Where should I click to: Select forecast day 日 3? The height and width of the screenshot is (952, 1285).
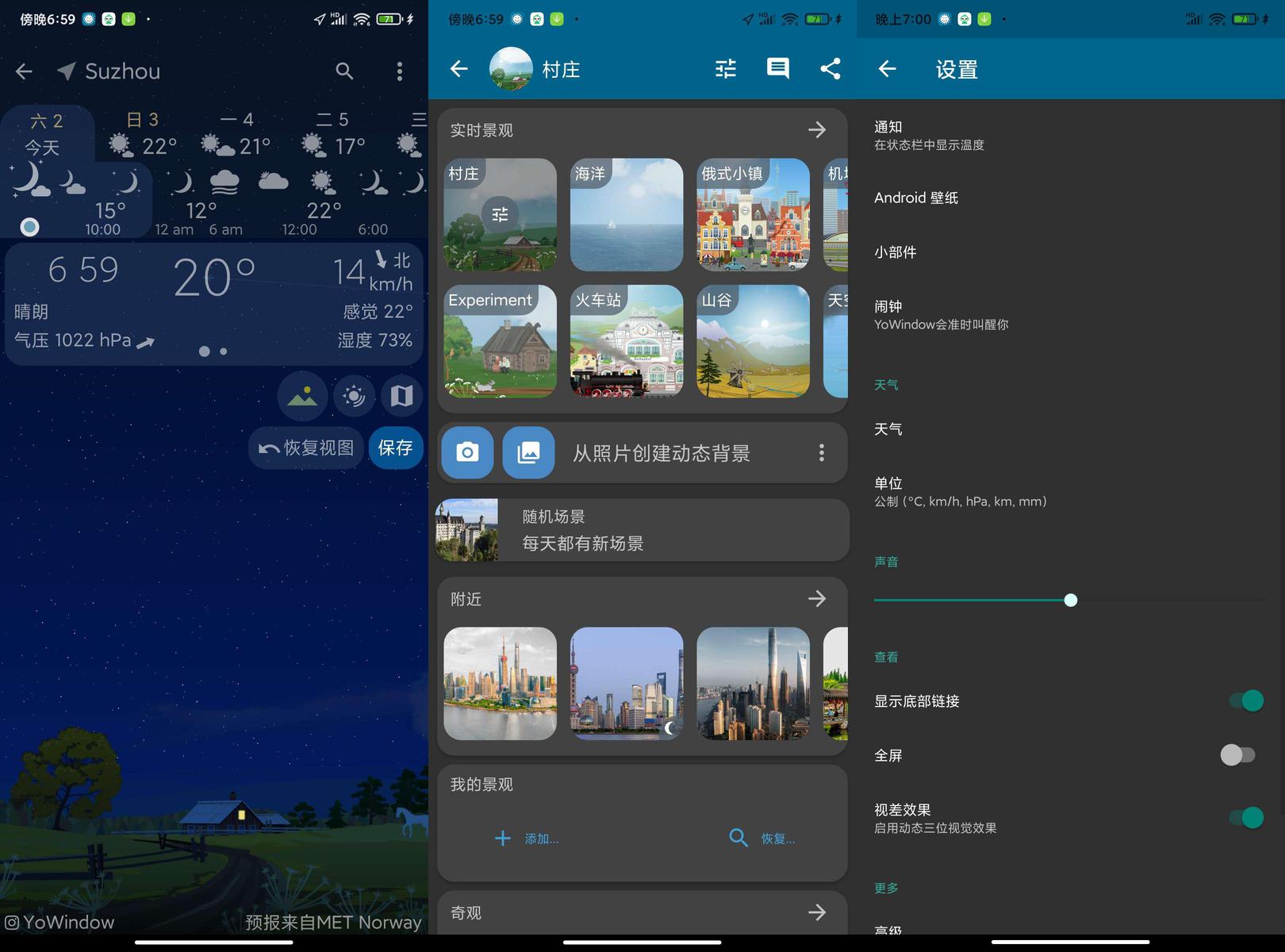point(144,133)
